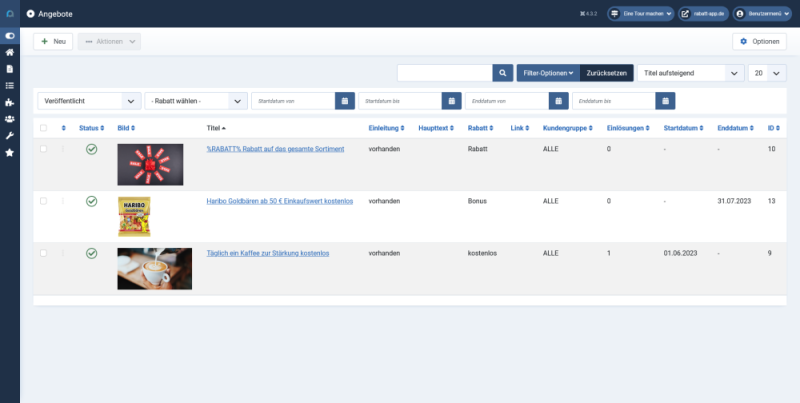Click the Neu button
800x403 pixels.
point(53,41)
